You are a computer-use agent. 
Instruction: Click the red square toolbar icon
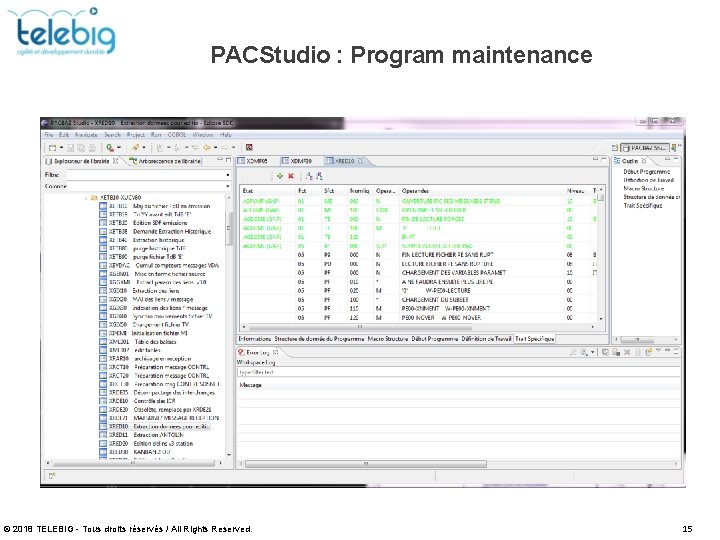pos(249,148)
